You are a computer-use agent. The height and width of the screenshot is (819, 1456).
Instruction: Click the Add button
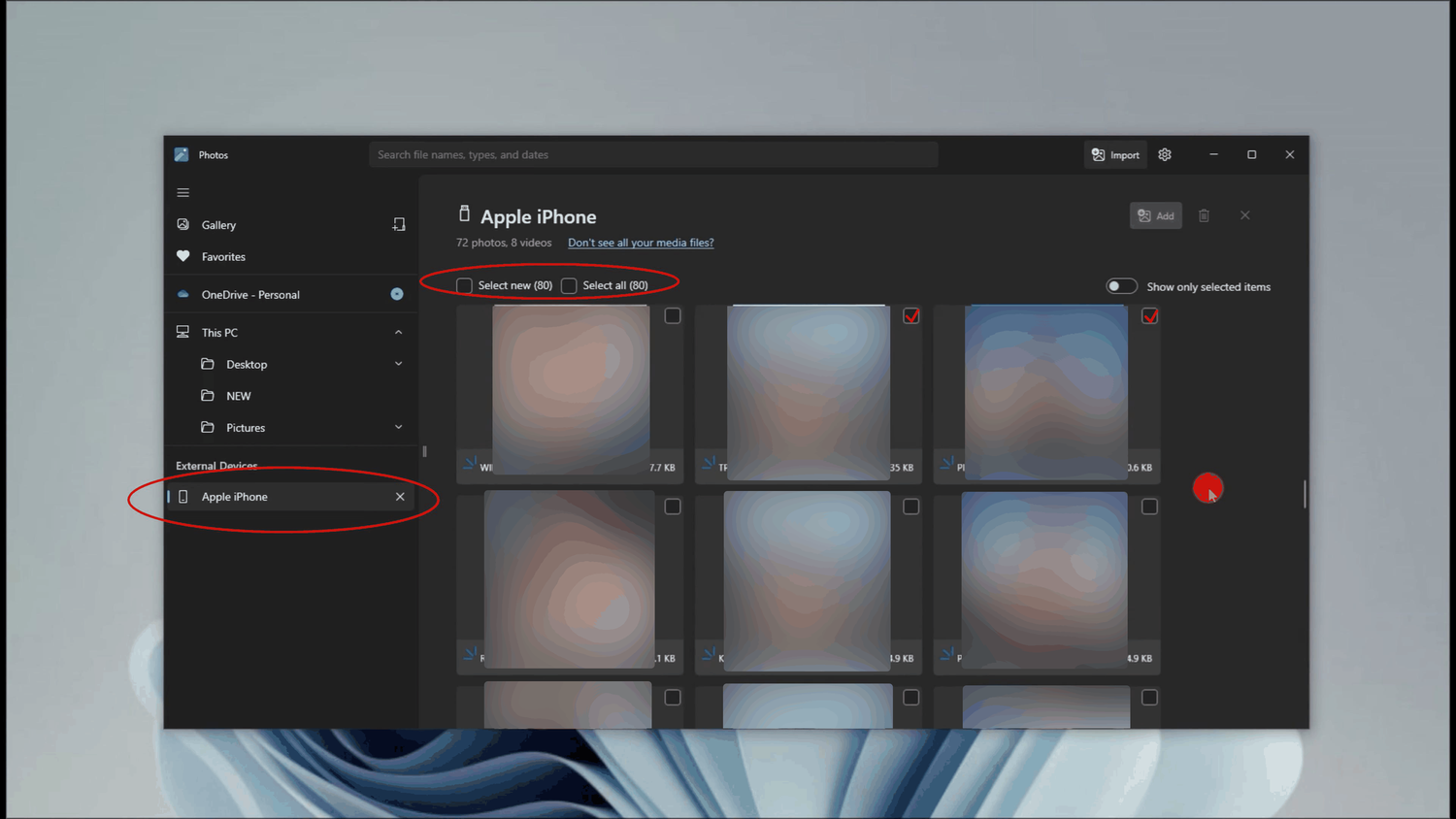[1156, 215]
